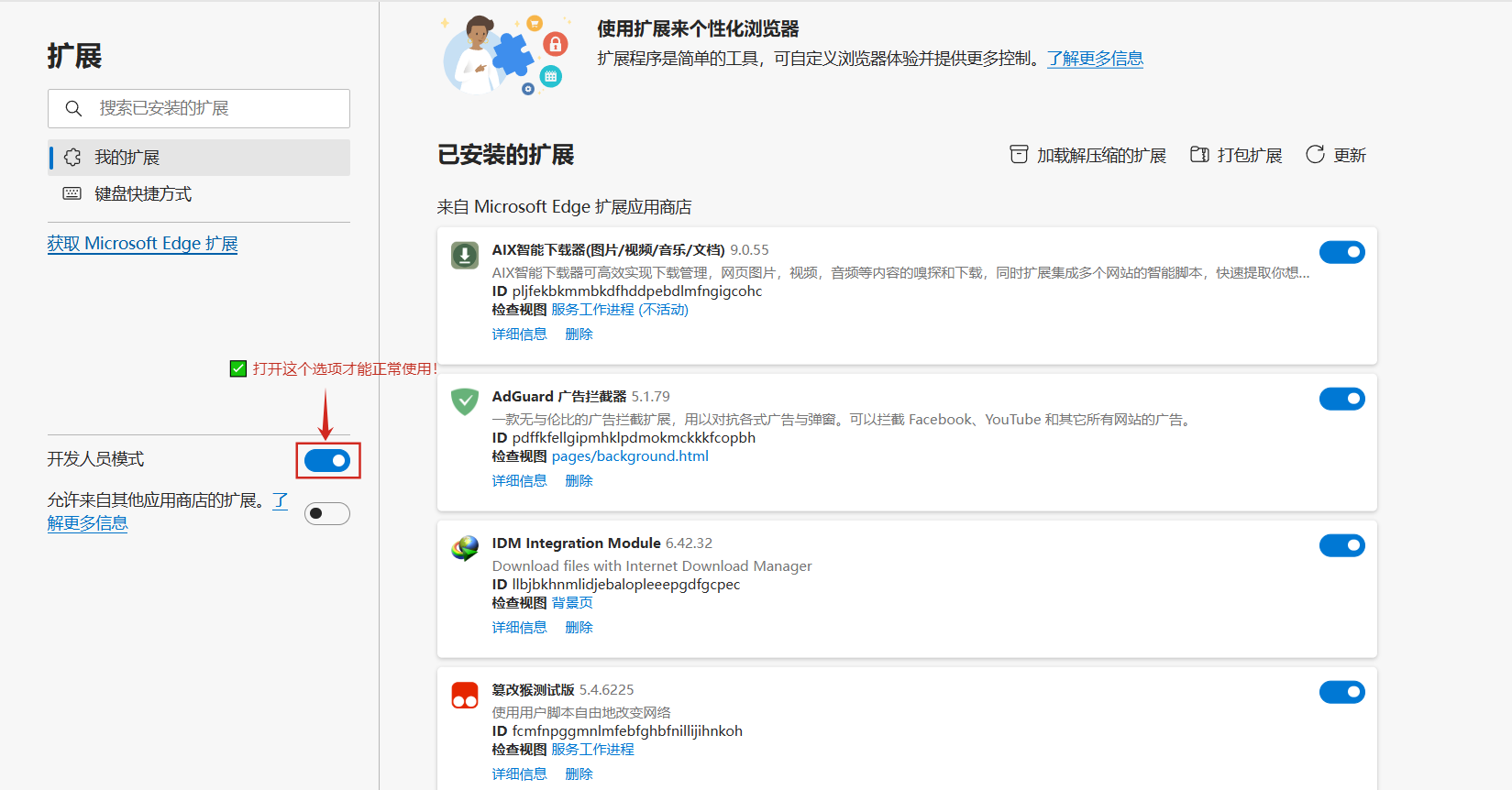Screen dimensions: 1512x790
Task: Disable the AIX智能下载器 extension toggle
Action: pos(1341,252)
